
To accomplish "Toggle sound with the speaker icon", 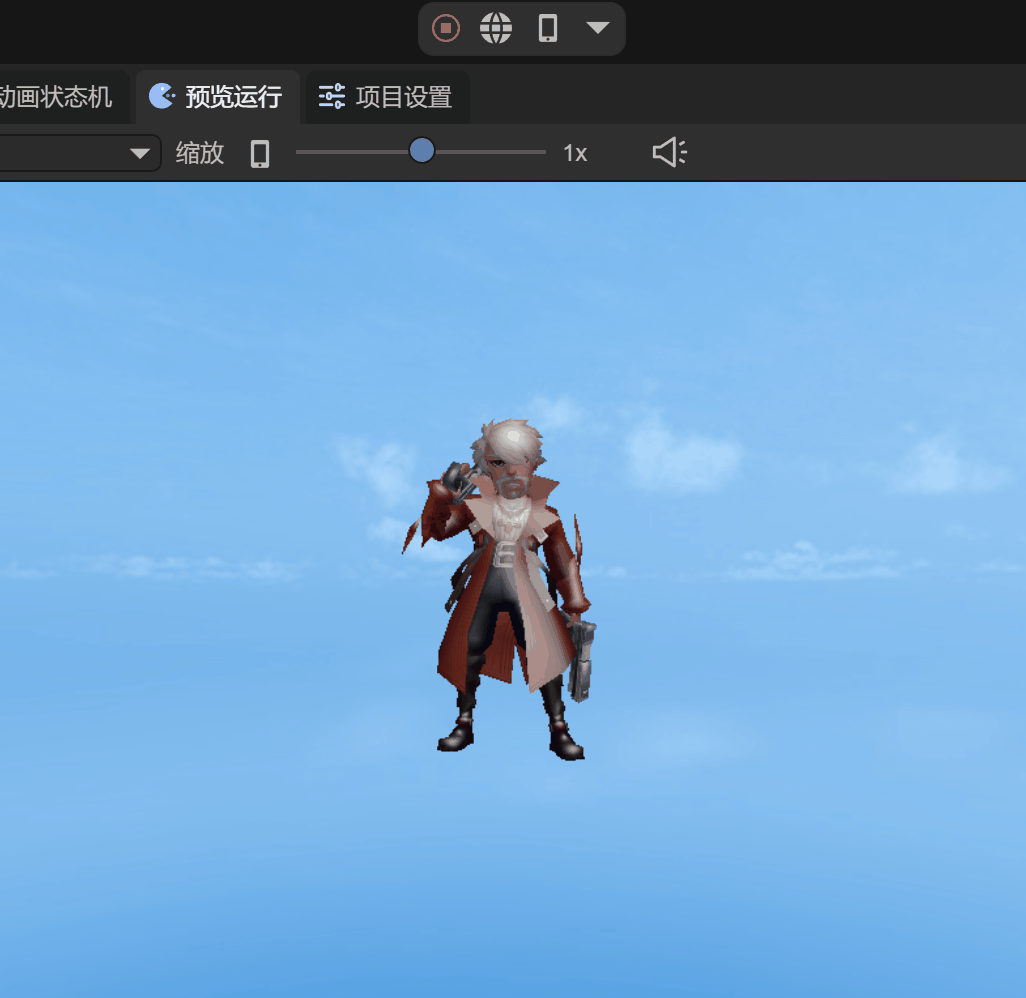I will tap(669, 152).
